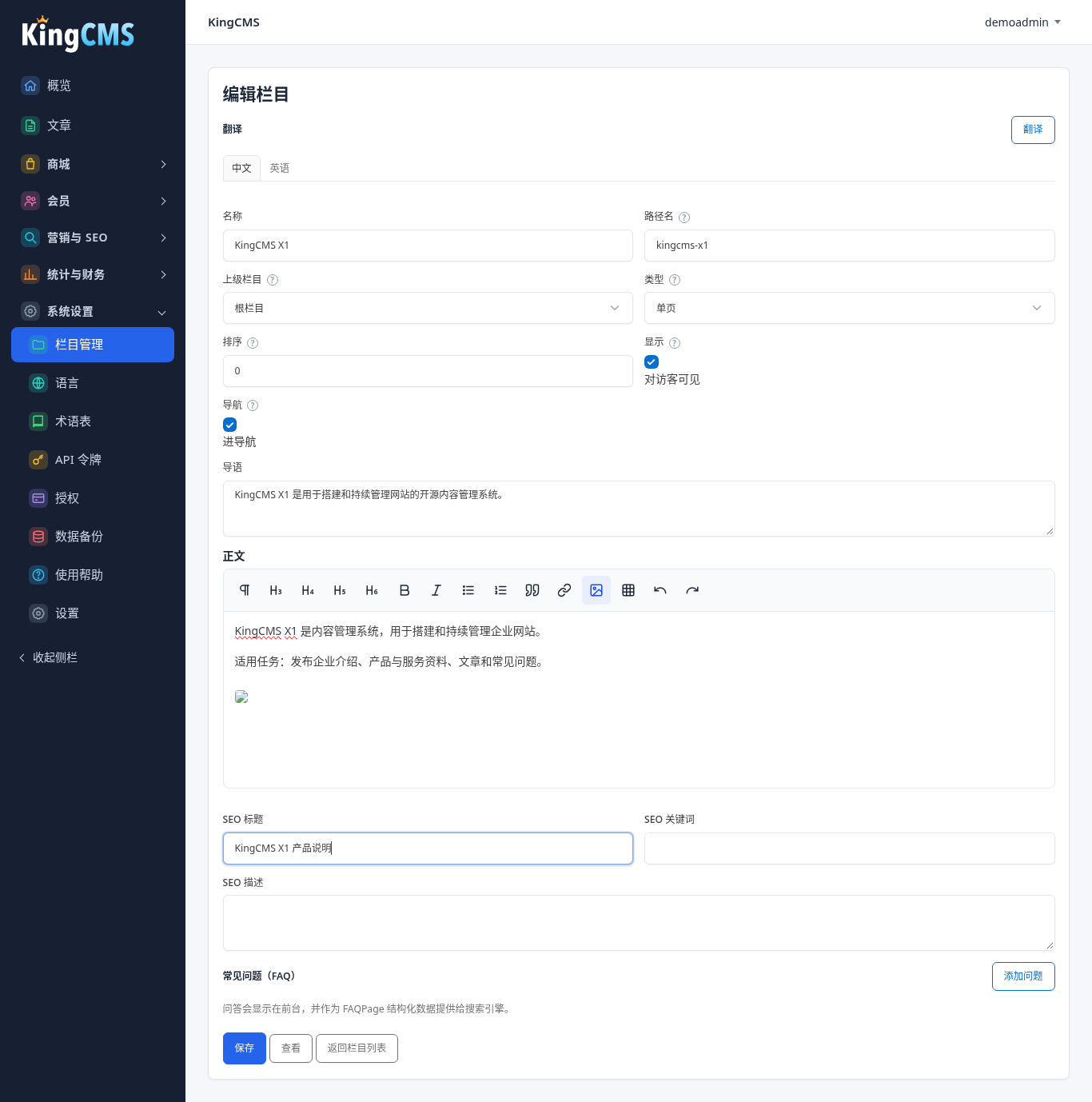Screen dimensions: 1092x1102
Task: Click the 保存 button
Action: tap(245, 1048)
